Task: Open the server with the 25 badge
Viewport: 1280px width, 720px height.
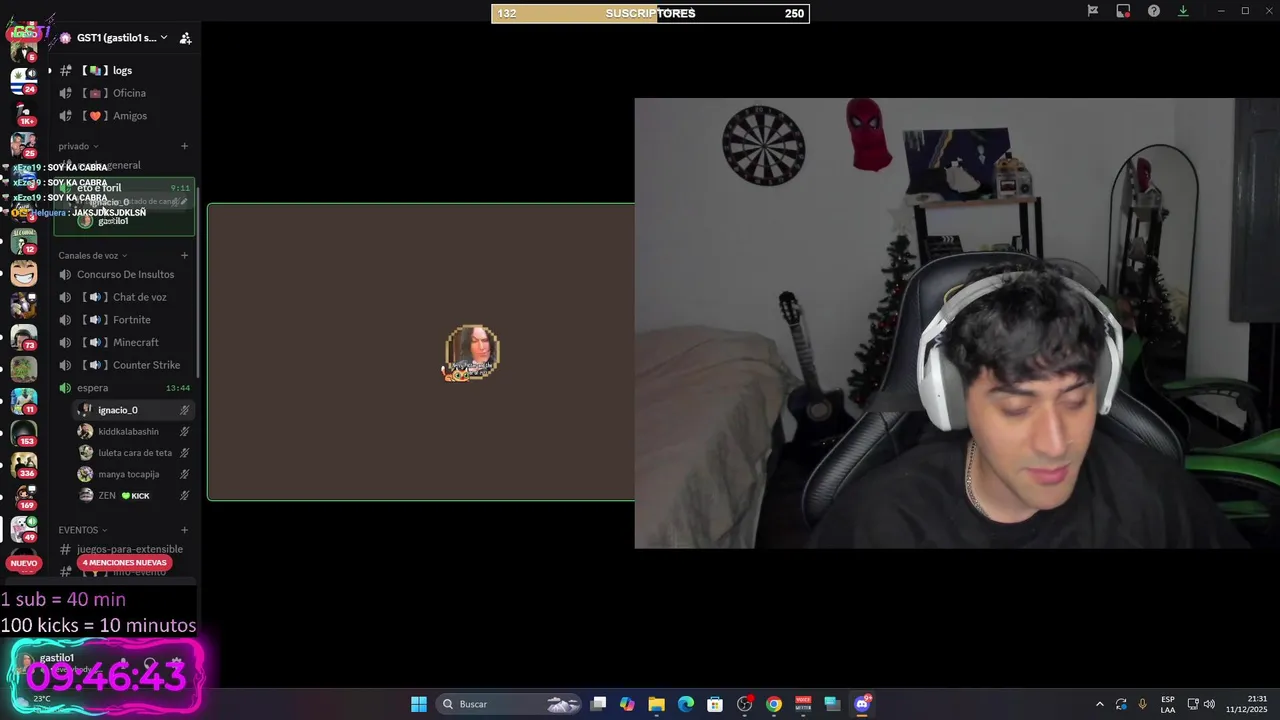Action: point(24,145)
